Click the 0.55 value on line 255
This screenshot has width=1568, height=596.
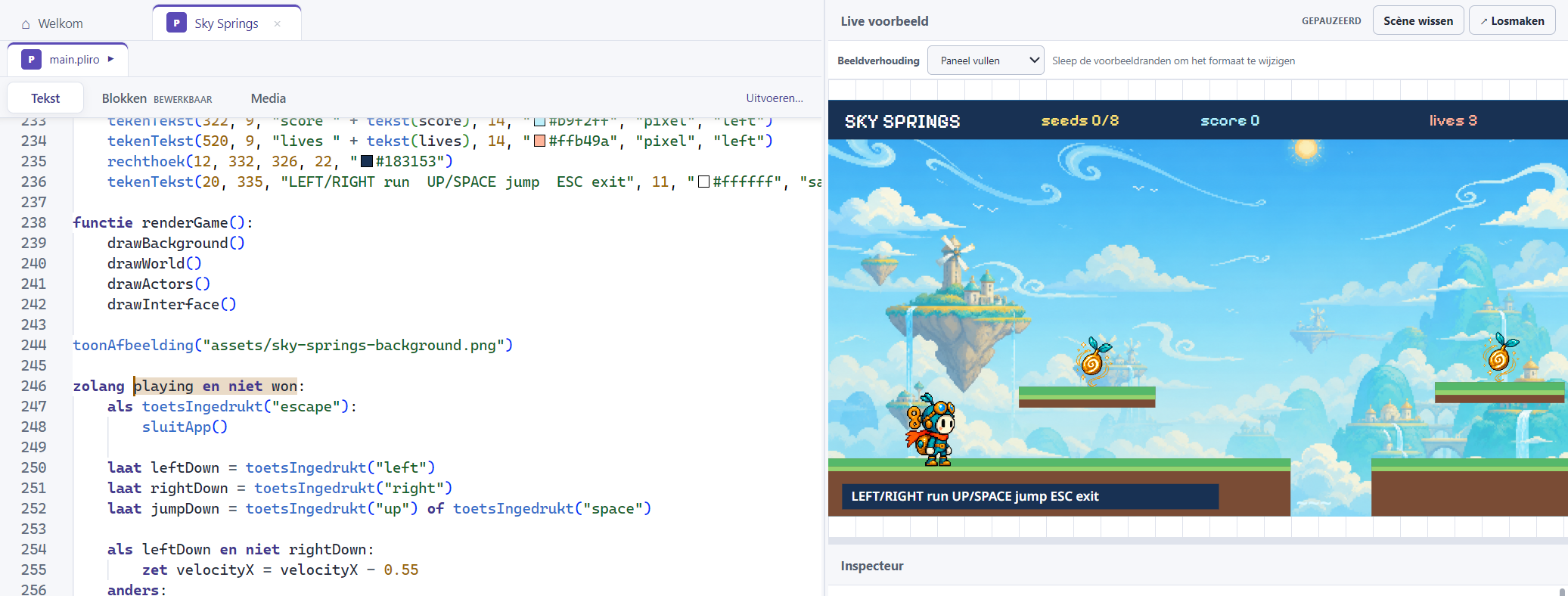(401, 570)
